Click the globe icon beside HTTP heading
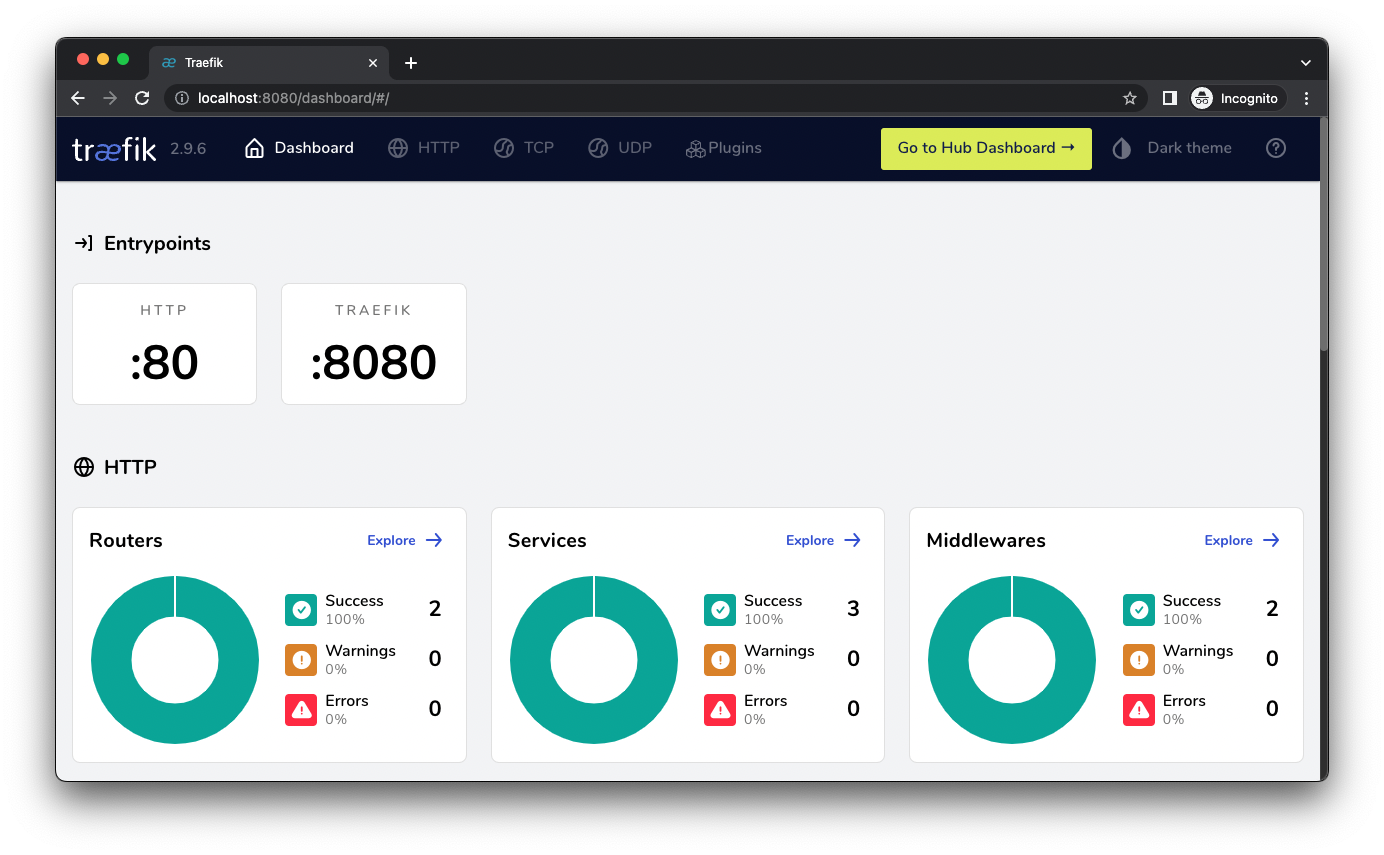 84,467
